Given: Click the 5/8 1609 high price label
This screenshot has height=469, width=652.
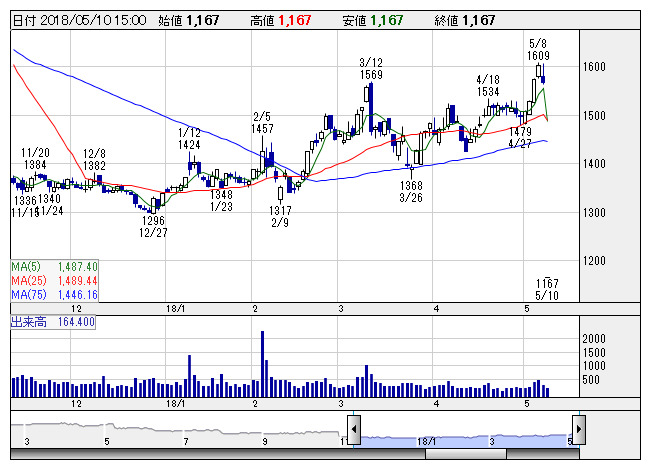Looking at the screenshot, I should coord(538,50).
